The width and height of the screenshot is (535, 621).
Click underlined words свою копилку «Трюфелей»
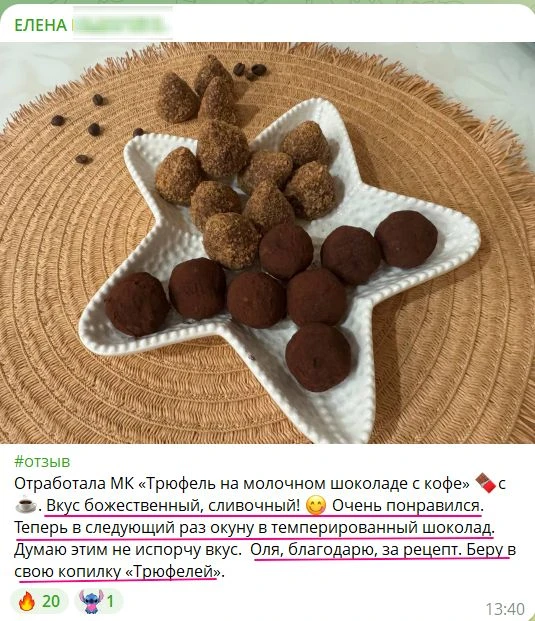point(119,572)
